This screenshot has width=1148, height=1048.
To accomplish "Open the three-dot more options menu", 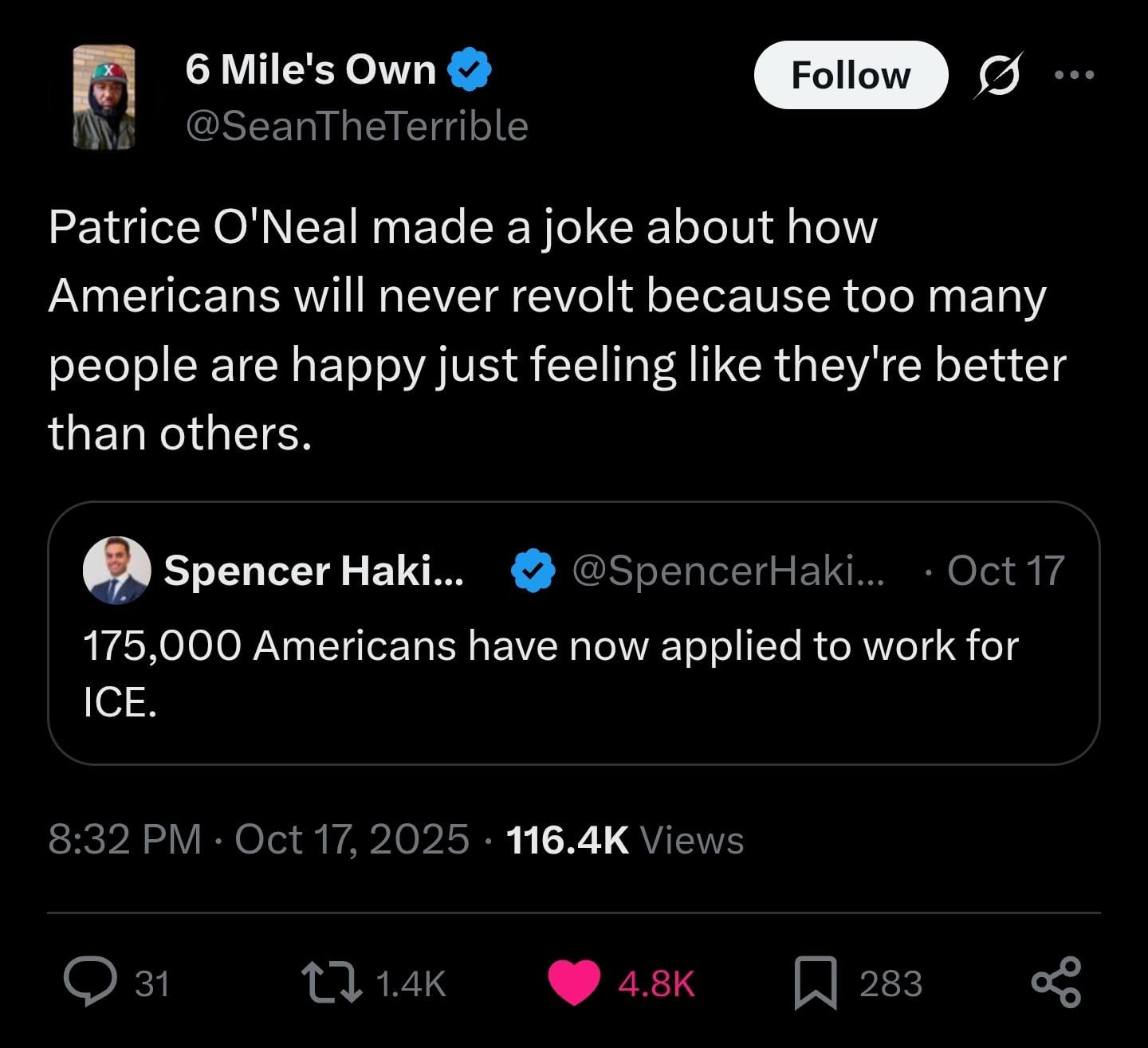I will 1074,75.
